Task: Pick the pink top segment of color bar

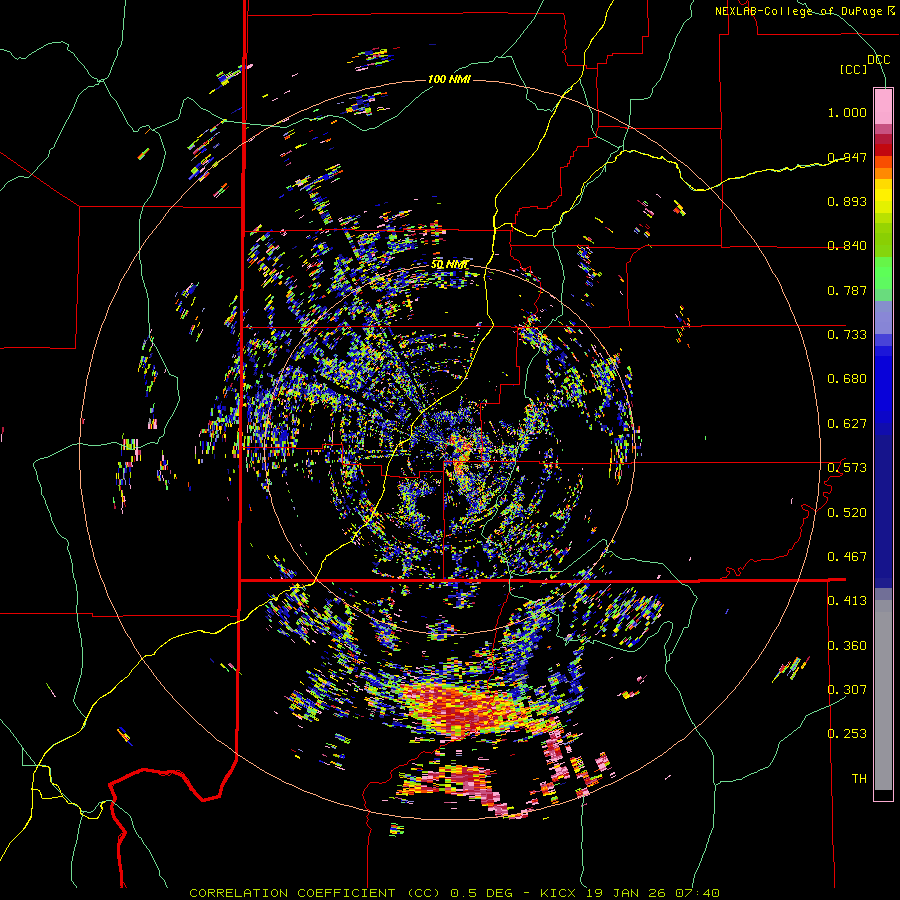Action: 883,106
